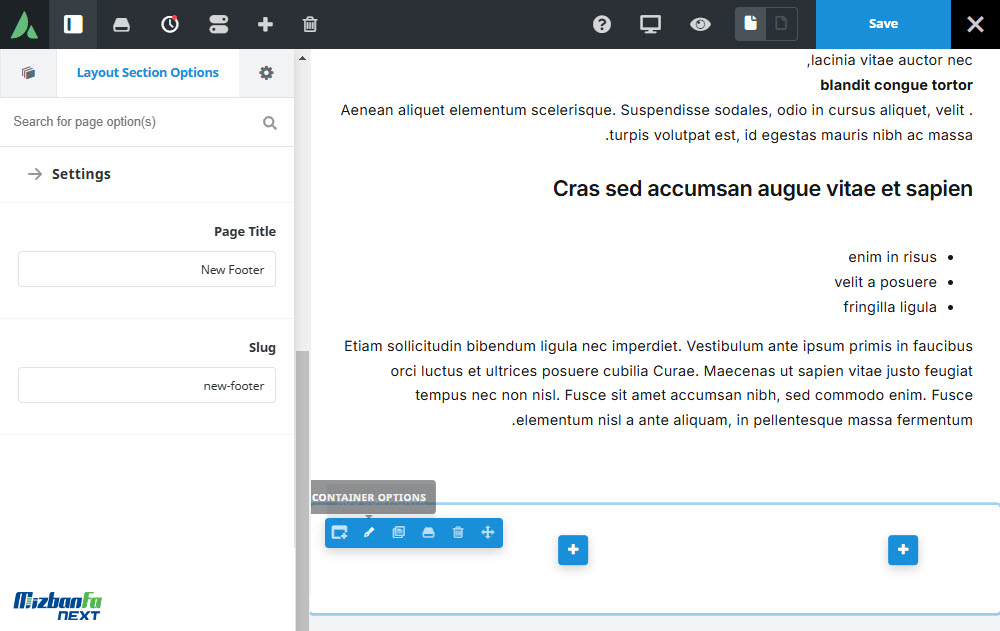Screen dimensions: 1000x631
Task: Click the right column plus button
Action: tap(903, 549)
